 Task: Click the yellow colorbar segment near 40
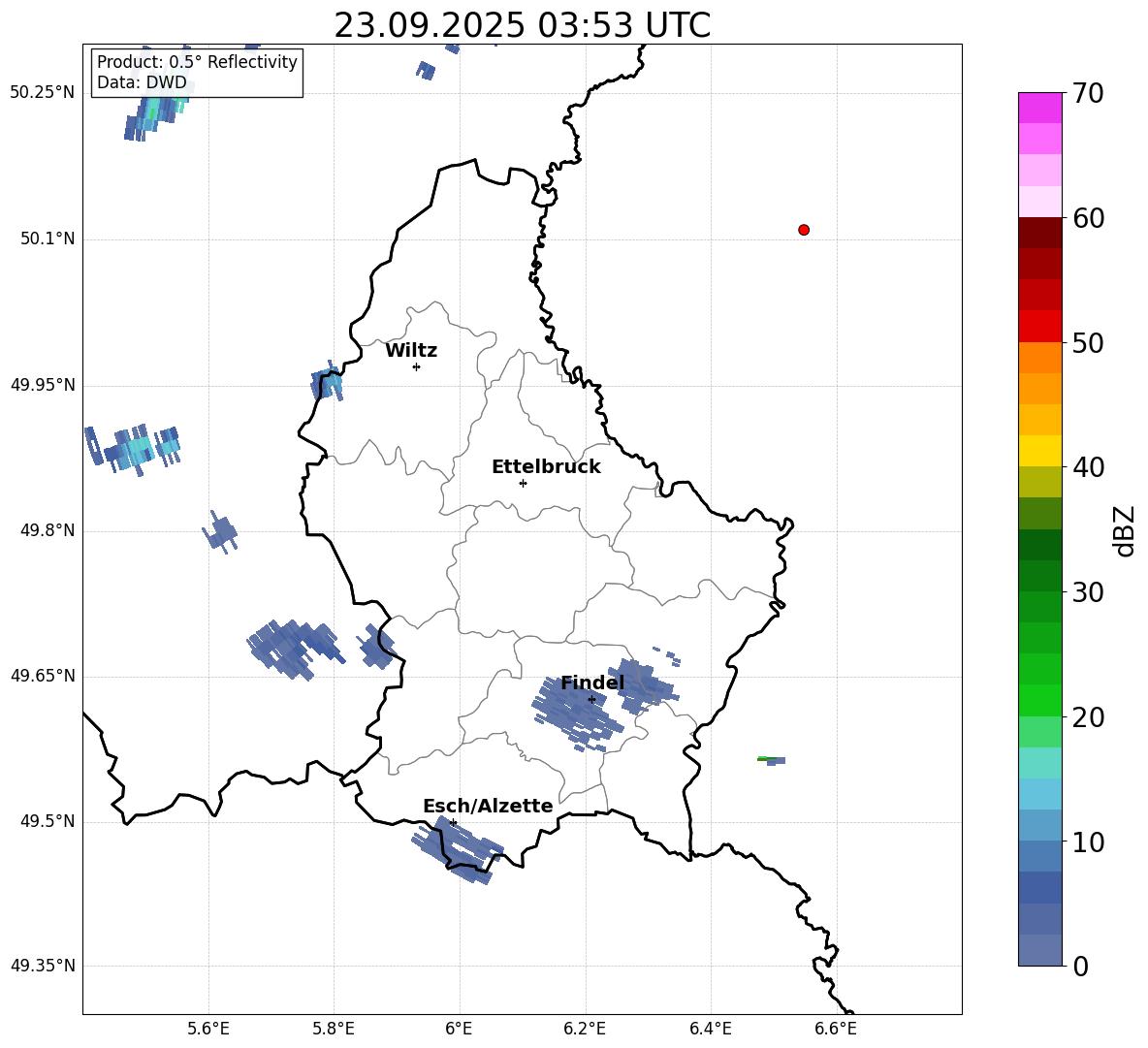coord(1039,451)
